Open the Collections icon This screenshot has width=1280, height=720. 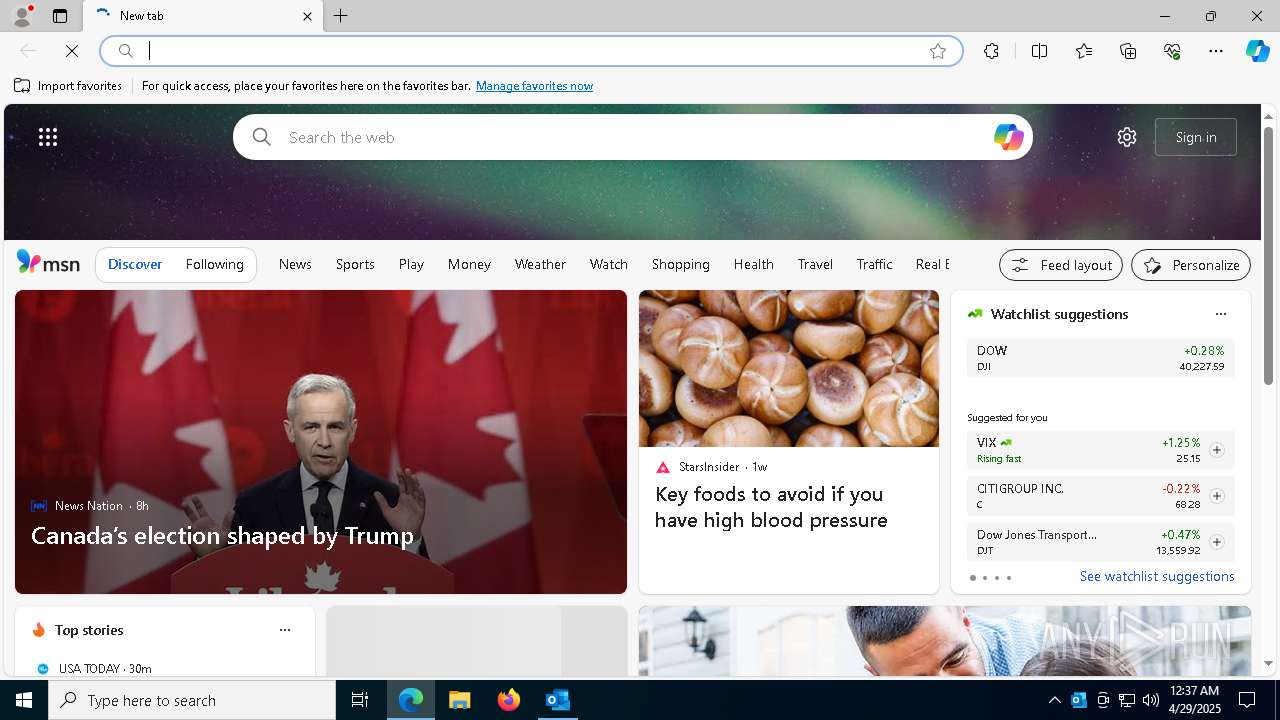coord(1128,51)
